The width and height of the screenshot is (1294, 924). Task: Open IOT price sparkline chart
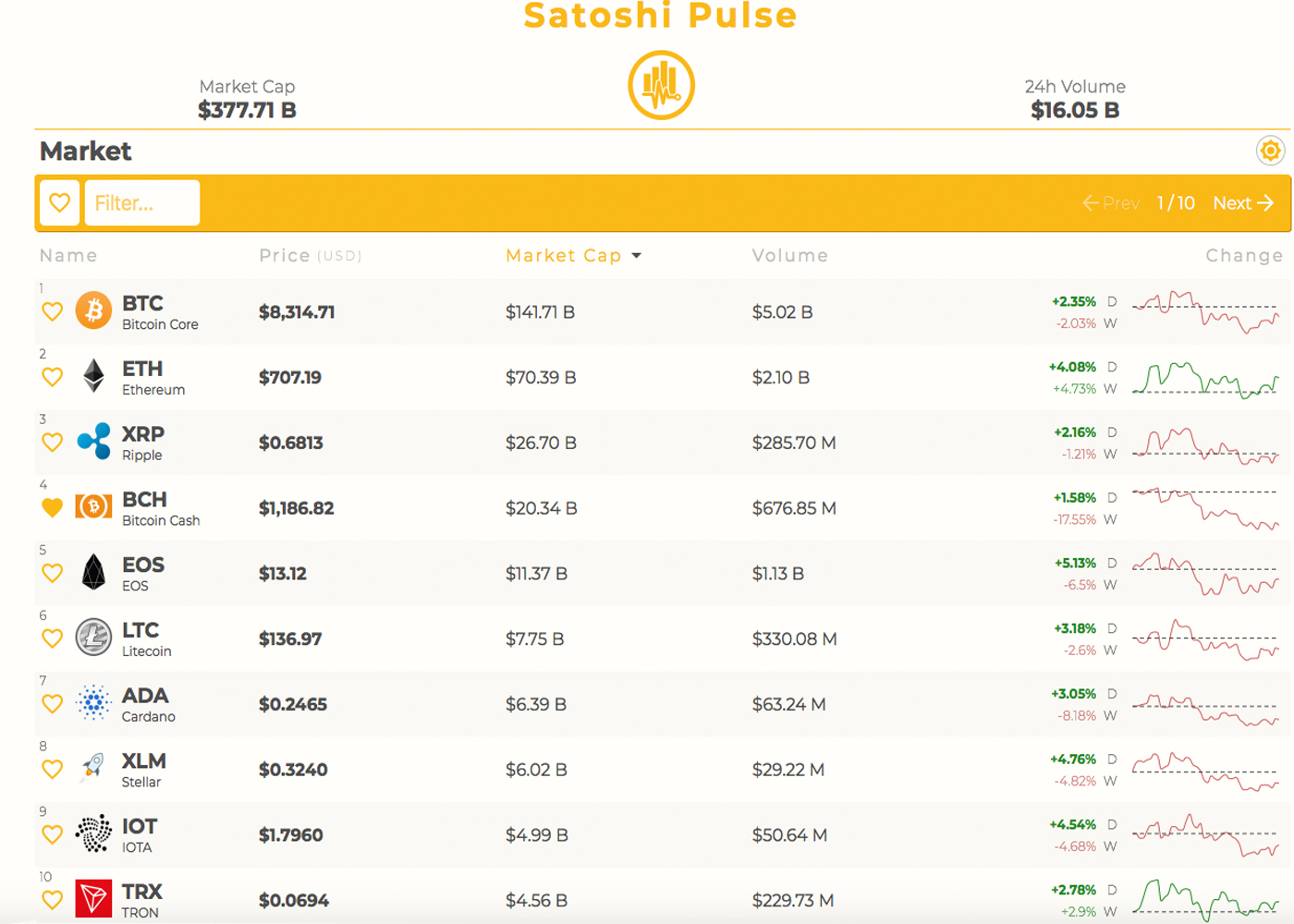[1206, 835]
